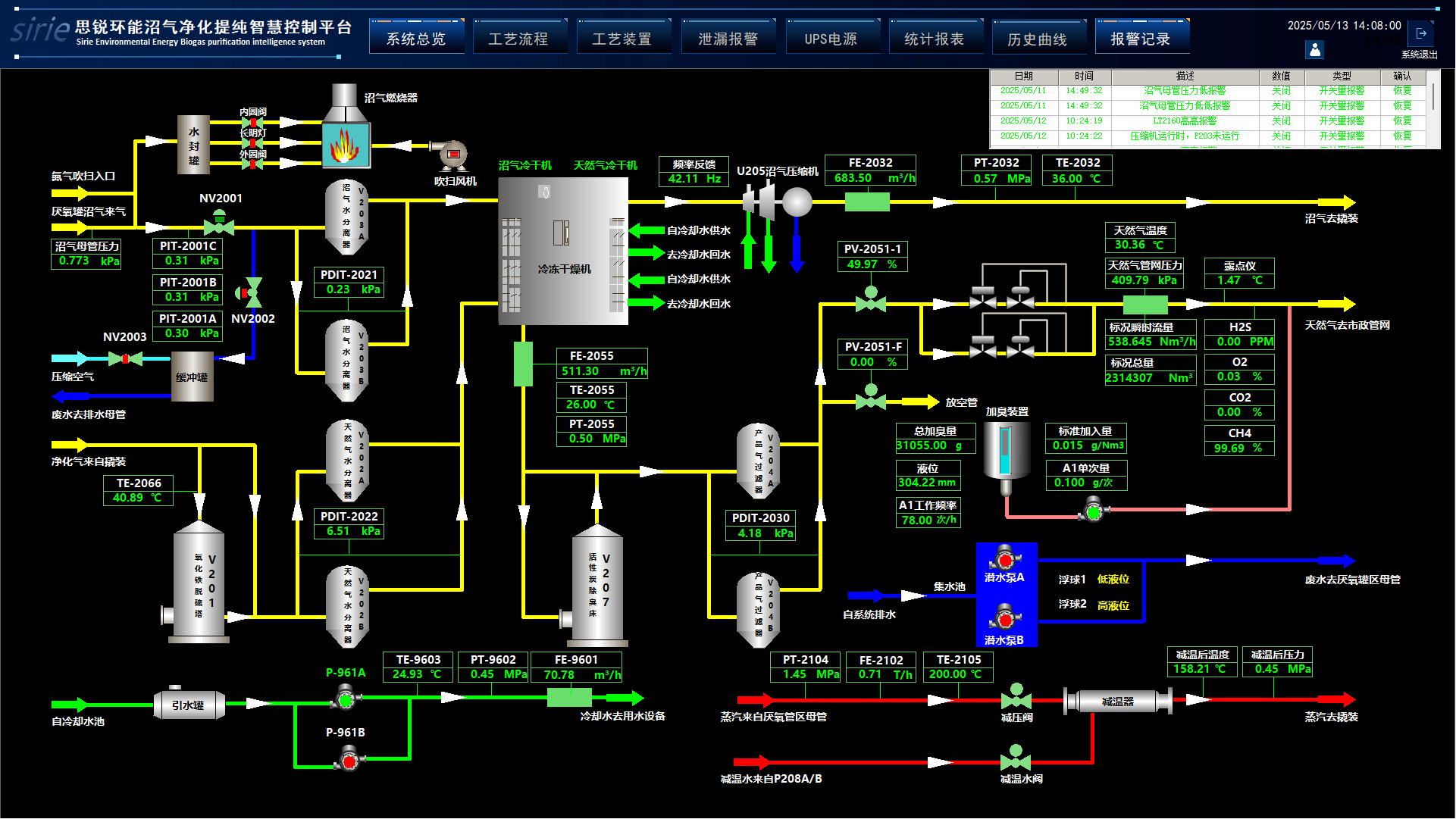Open the user account icon
The width and height of the screenshot is (1456, 819).
click(1315, 50)
